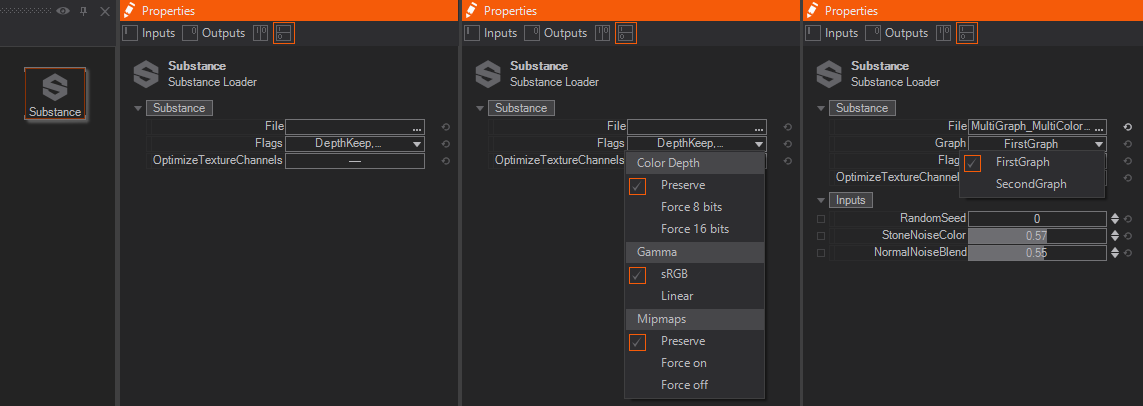
Task: Reset StoneNoiseColor with its revert icon
Action: coord(1127,236)
